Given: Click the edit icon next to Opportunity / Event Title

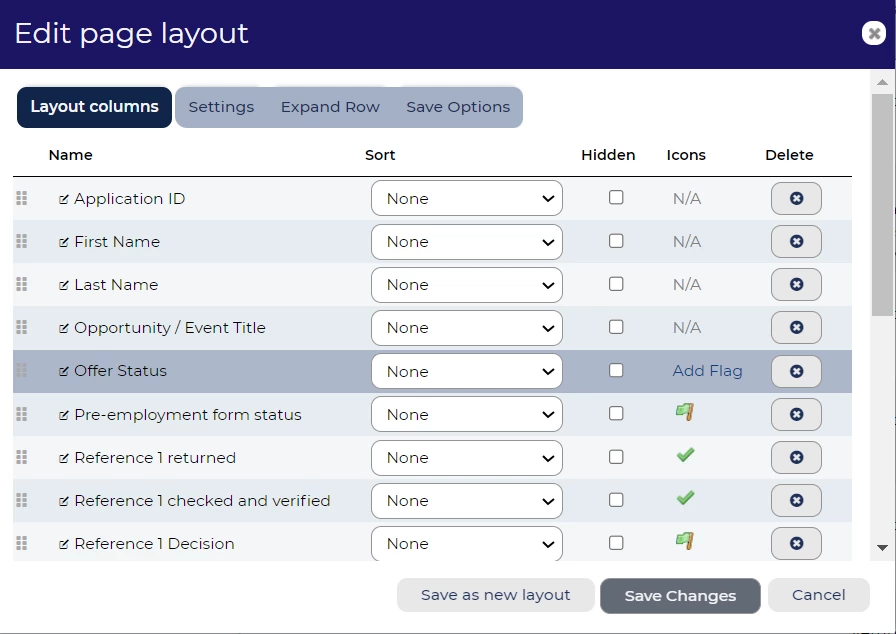Looking at the screenshot, I should coord(64,328).
